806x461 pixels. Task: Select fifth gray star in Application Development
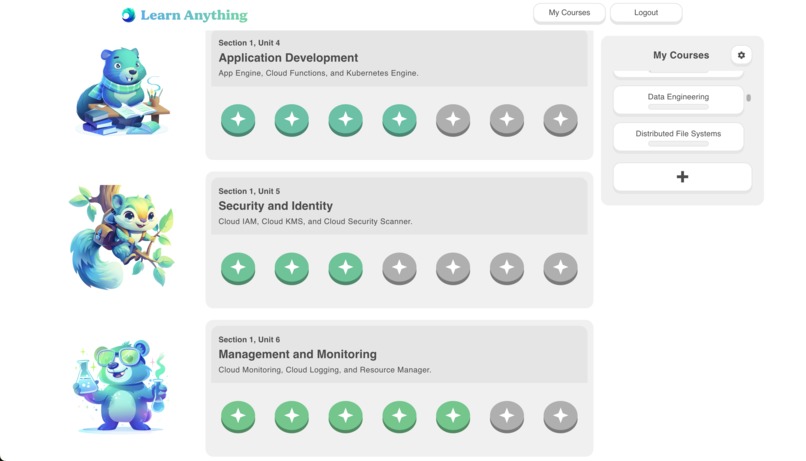[x=453, y=120]
